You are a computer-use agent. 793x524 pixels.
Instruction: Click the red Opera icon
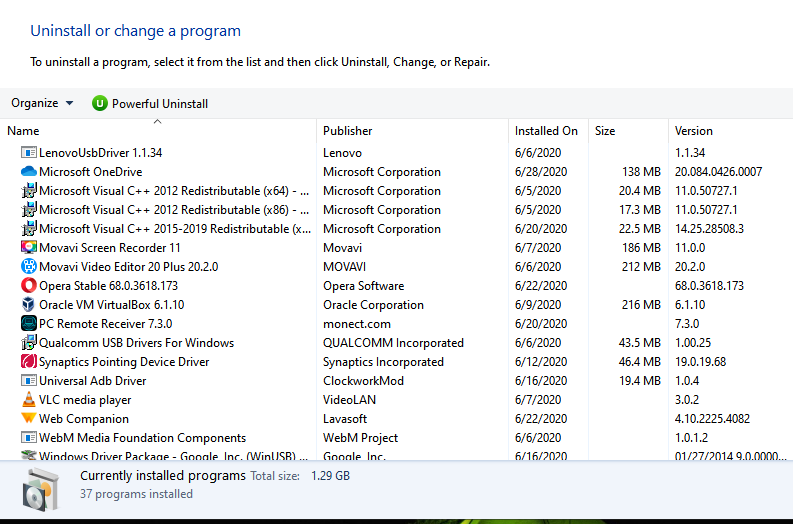(29, 285)
